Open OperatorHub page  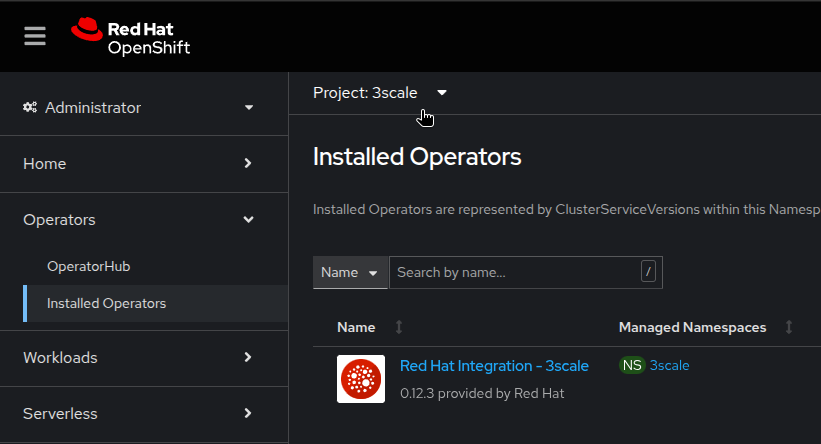[x=88, y=267]
